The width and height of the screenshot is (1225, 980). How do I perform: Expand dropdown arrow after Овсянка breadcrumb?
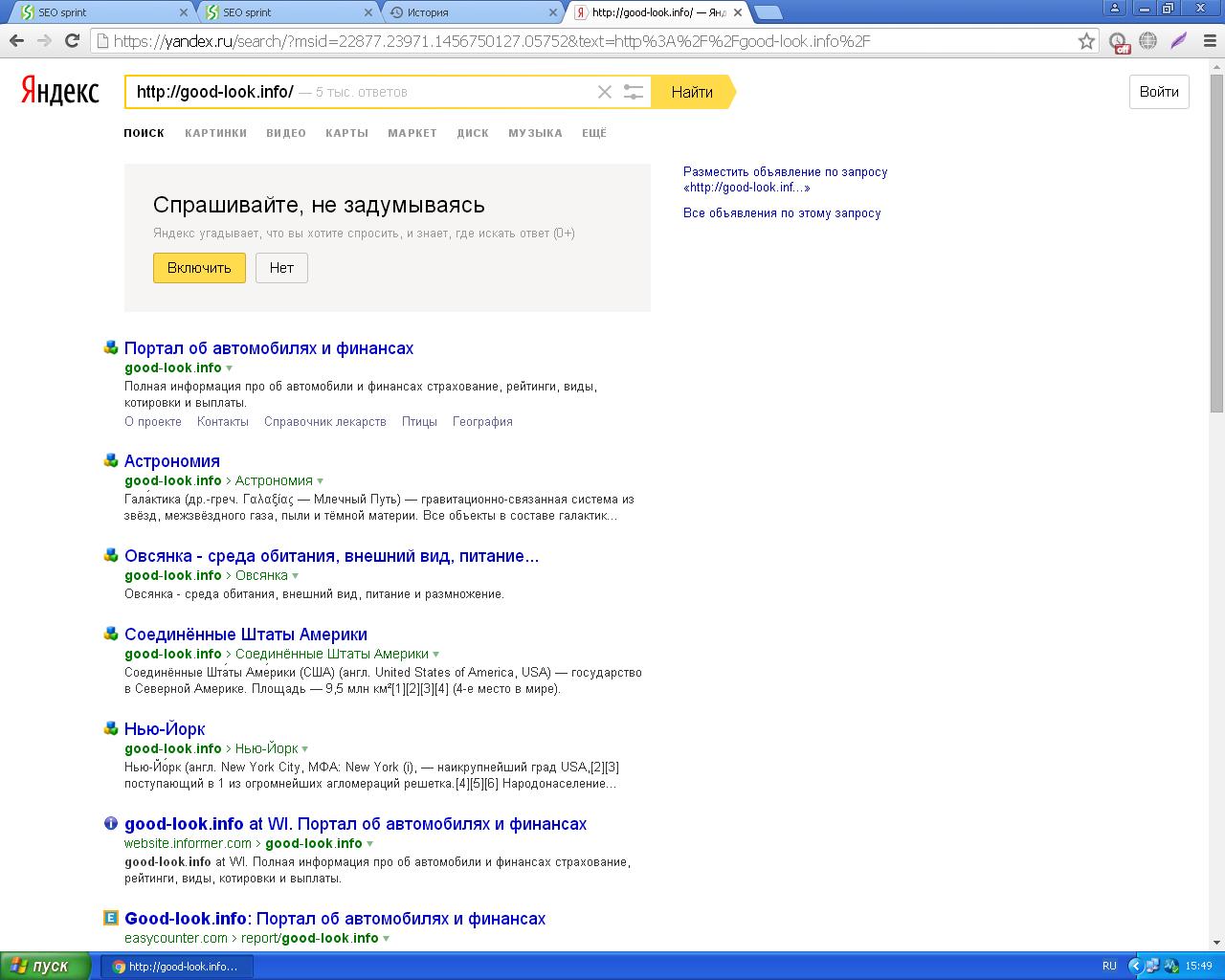(295, 576)
